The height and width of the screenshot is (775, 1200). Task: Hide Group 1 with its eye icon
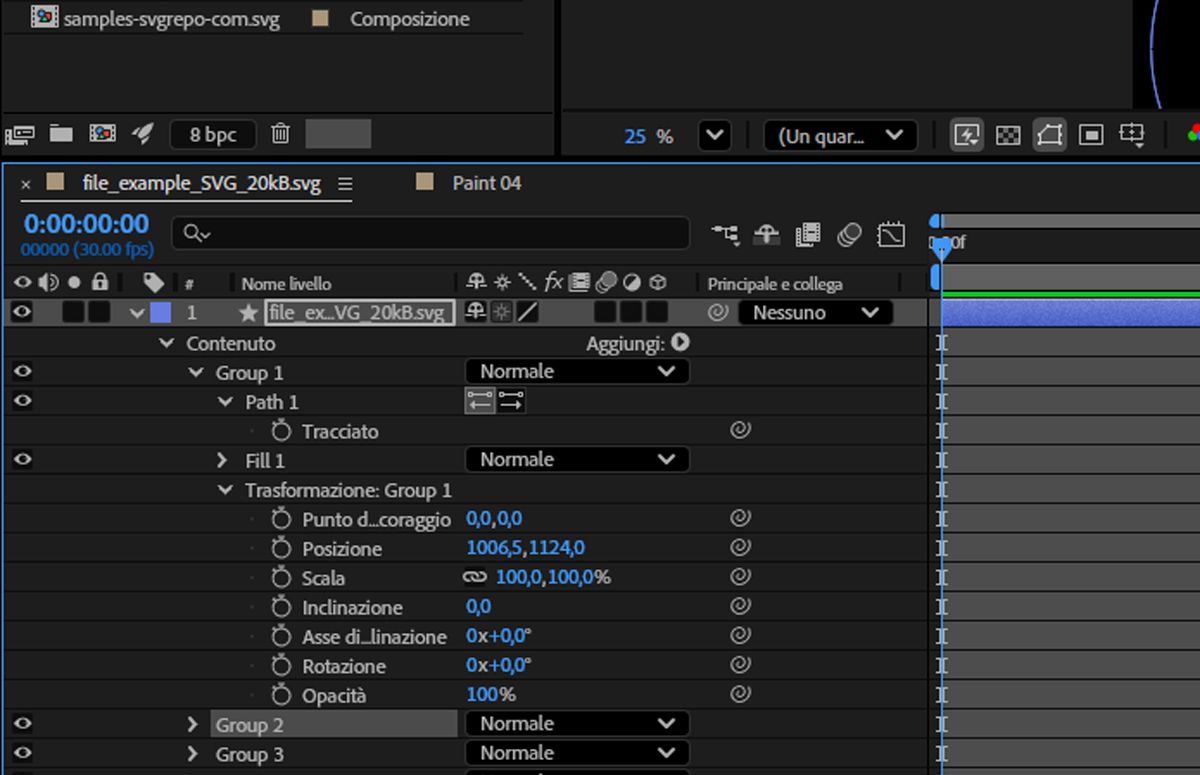click(22, 372)
